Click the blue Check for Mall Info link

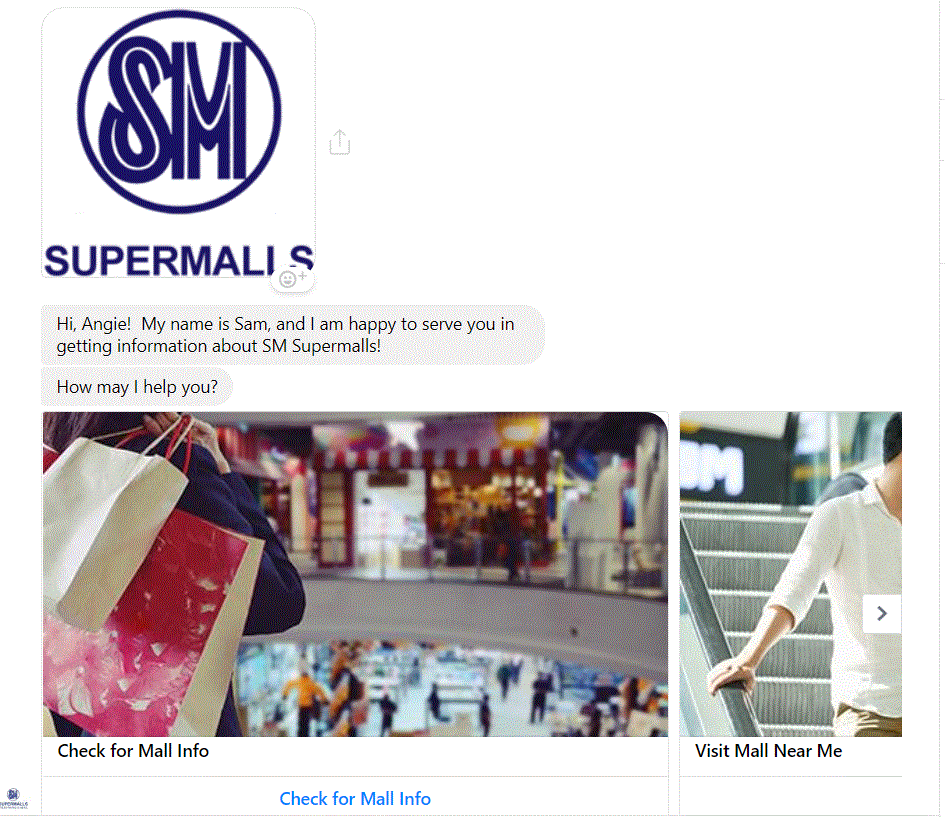[355, 799]
